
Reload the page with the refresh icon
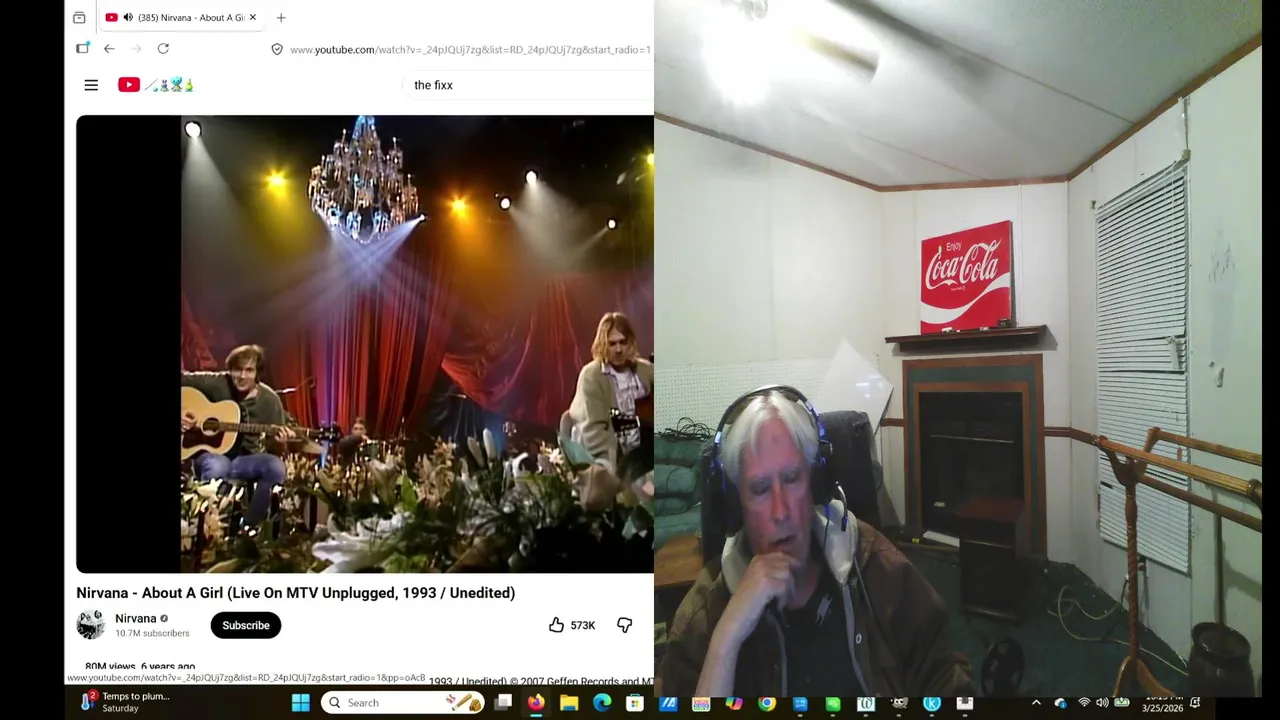(x=163, y=48)
